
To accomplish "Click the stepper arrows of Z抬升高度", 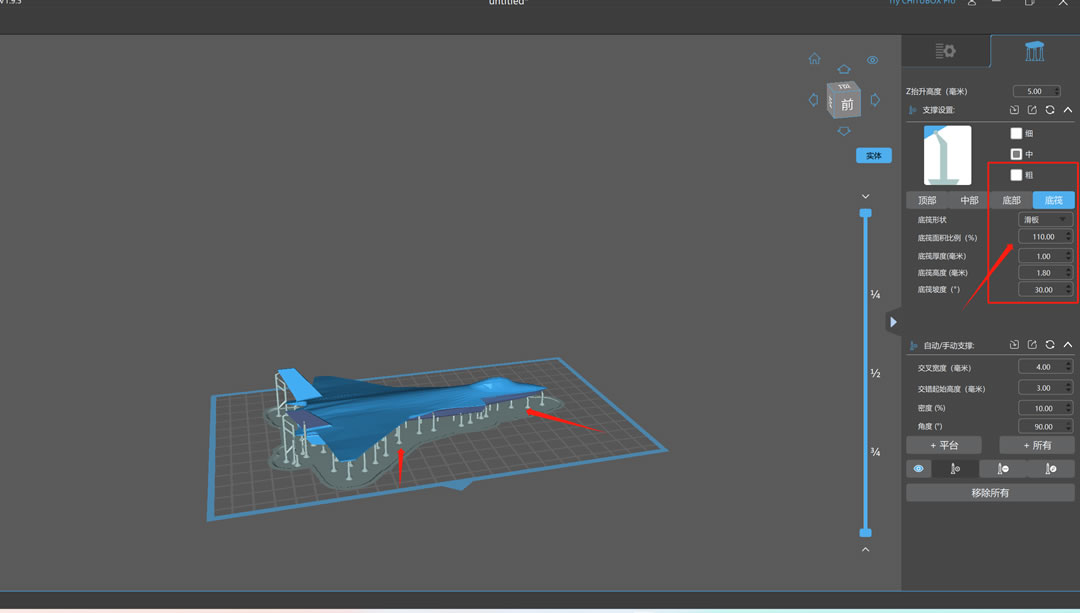I will point(1057,91).
